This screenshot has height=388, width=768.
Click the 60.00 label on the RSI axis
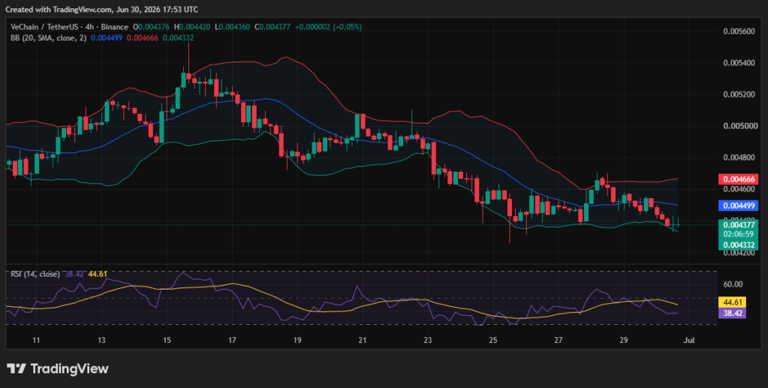tap(733, 284)
